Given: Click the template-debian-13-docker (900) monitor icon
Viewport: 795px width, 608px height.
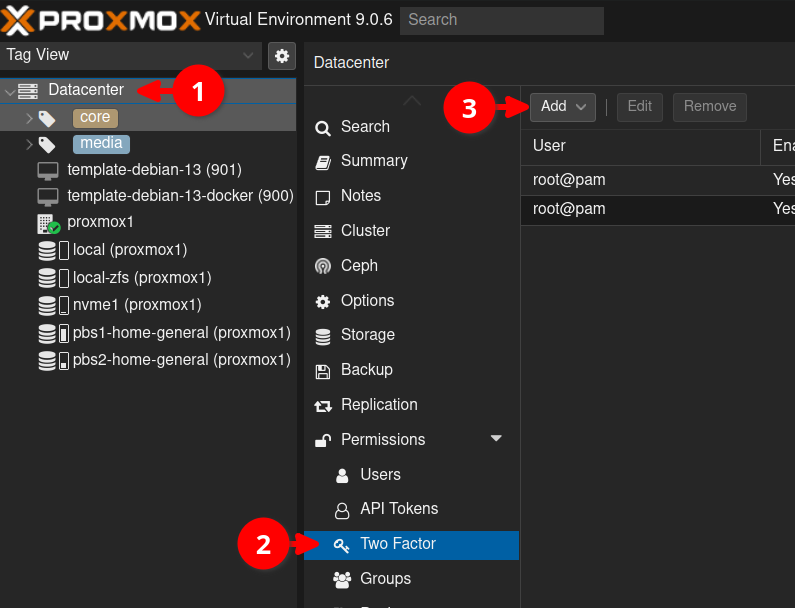Looking at the screenshot, I should pos(48,197).
